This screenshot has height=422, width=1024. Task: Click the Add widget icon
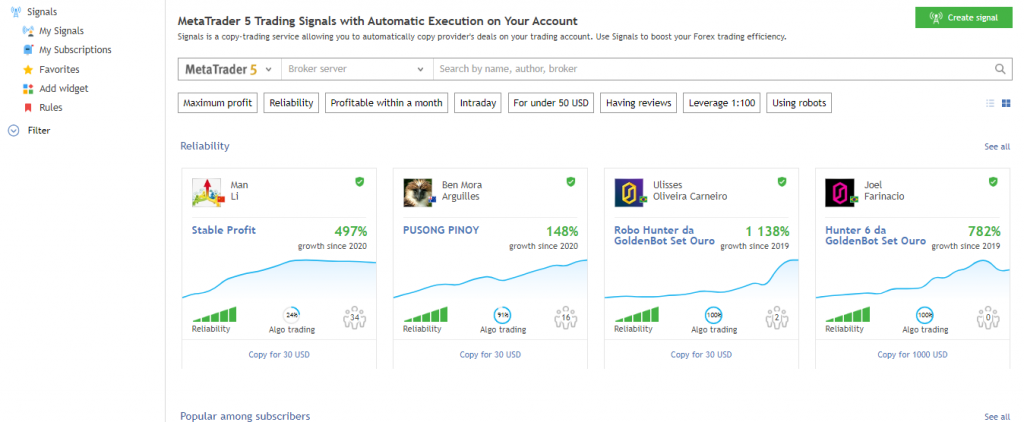tap(27, 88)
